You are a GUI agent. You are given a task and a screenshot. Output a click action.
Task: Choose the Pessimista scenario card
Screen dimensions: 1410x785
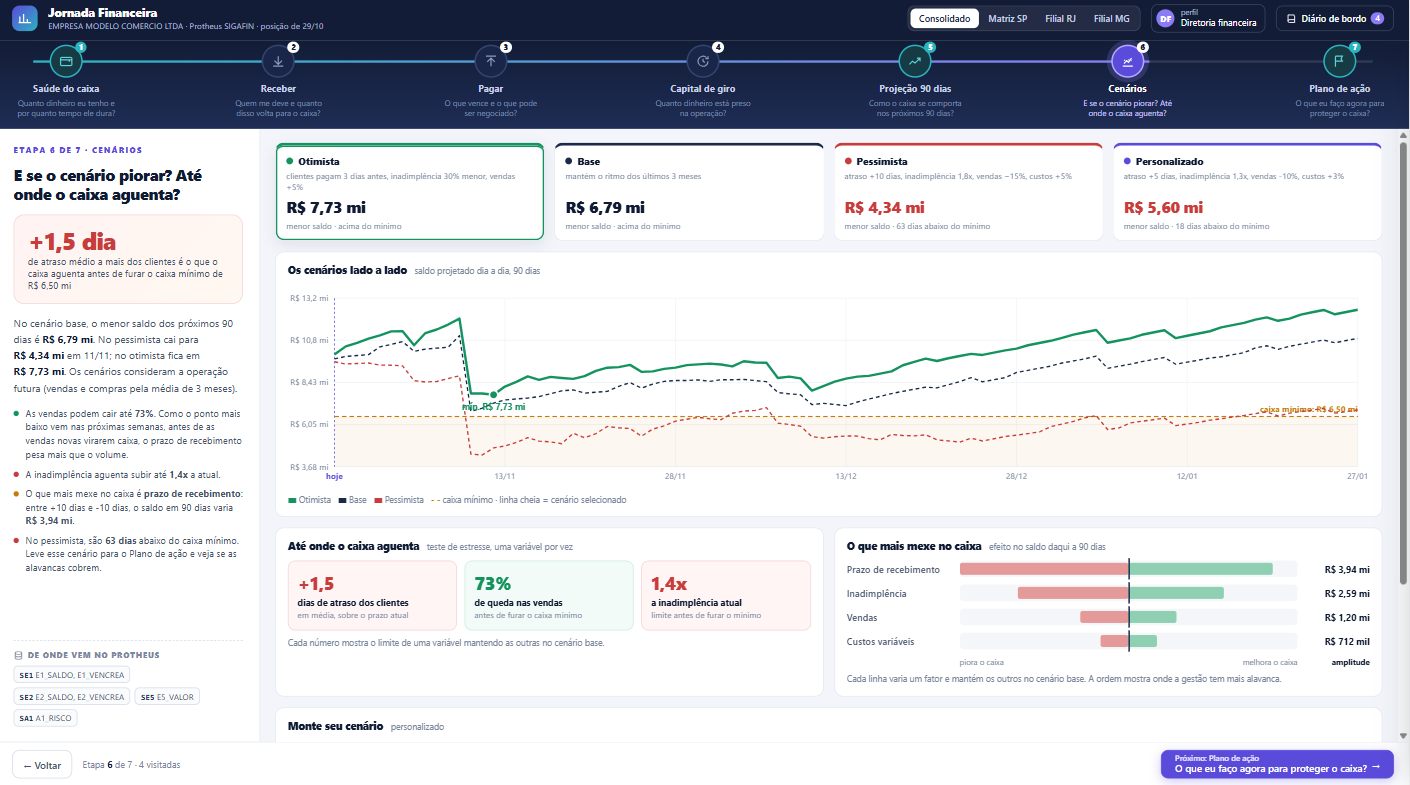click(x=968, y=192)
